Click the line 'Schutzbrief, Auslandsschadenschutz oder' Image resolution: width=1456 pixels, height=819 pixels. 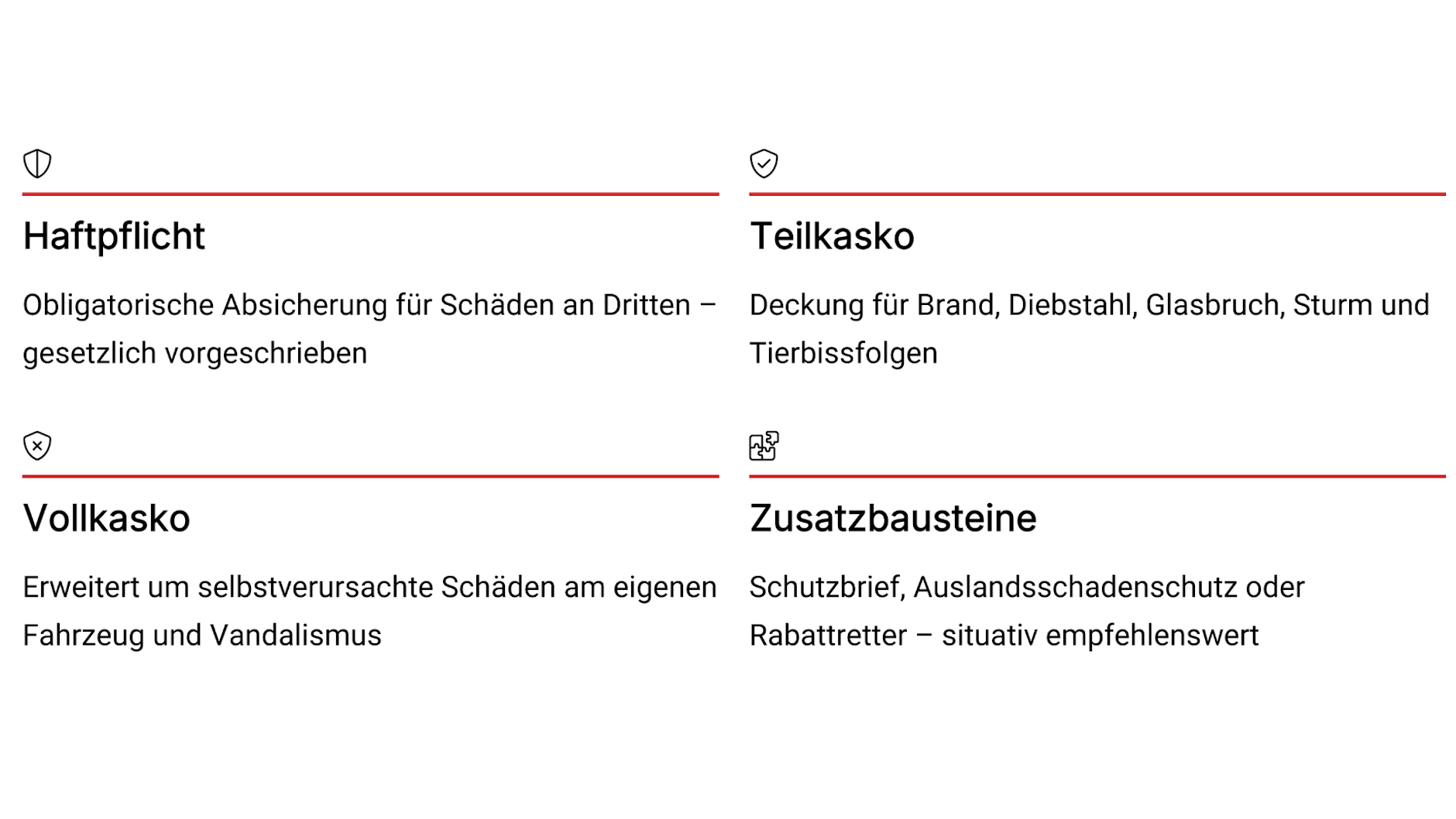1026,588
